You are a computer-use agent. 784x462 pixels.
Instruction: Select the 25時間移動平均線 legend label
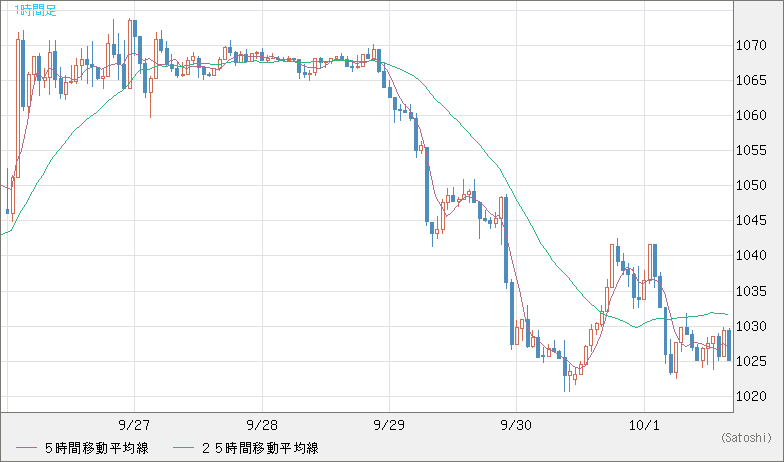[261, 447]
